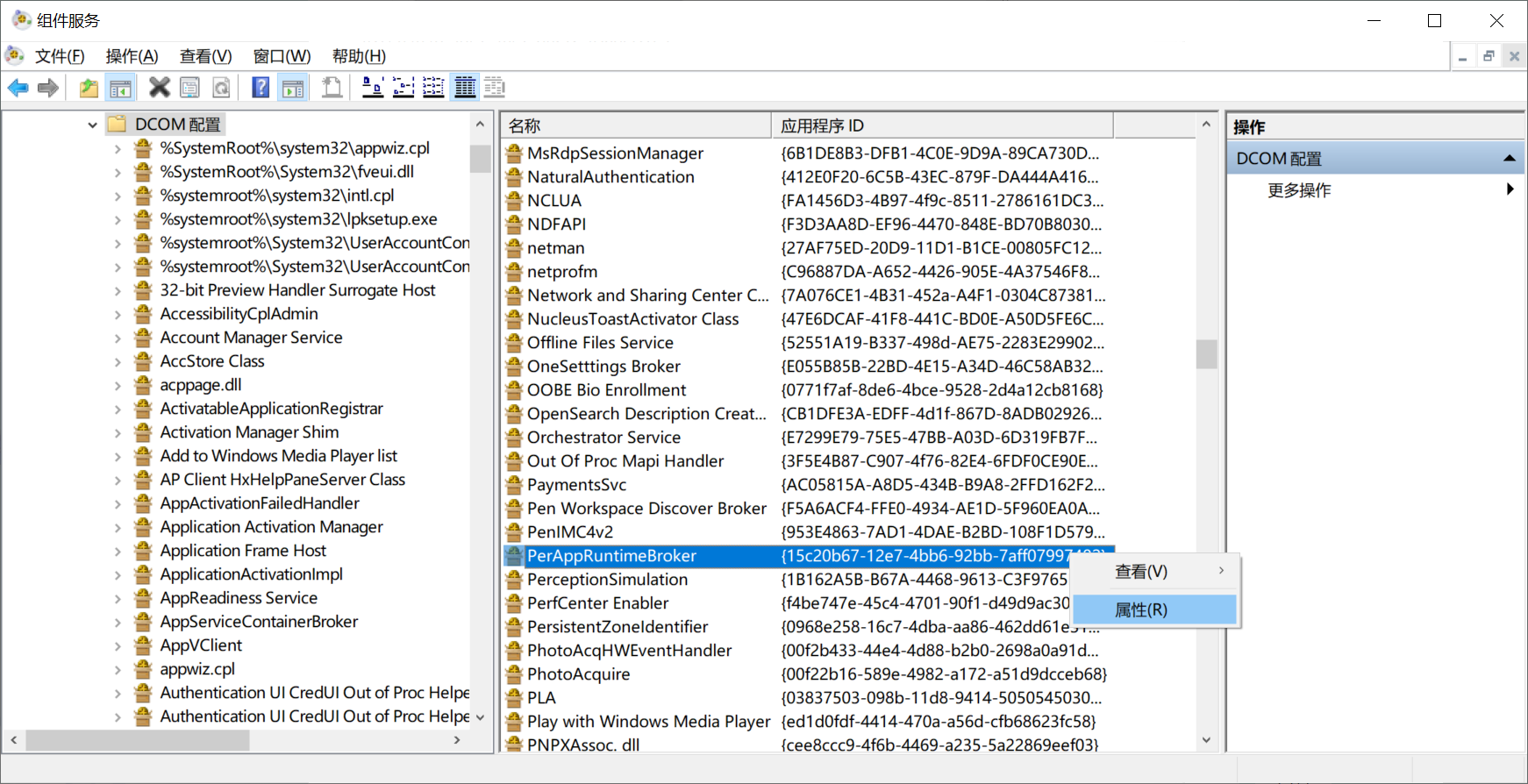
Task: Open the 帮助(H) menu
Action: [x=359, y=56]
